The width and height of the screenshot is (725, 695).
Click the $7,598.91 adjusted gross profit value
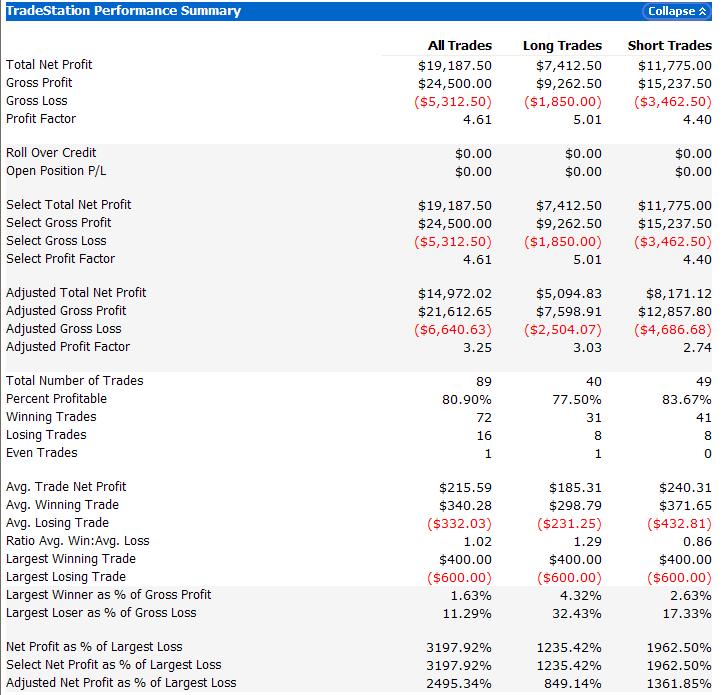[x=569, y=312]
